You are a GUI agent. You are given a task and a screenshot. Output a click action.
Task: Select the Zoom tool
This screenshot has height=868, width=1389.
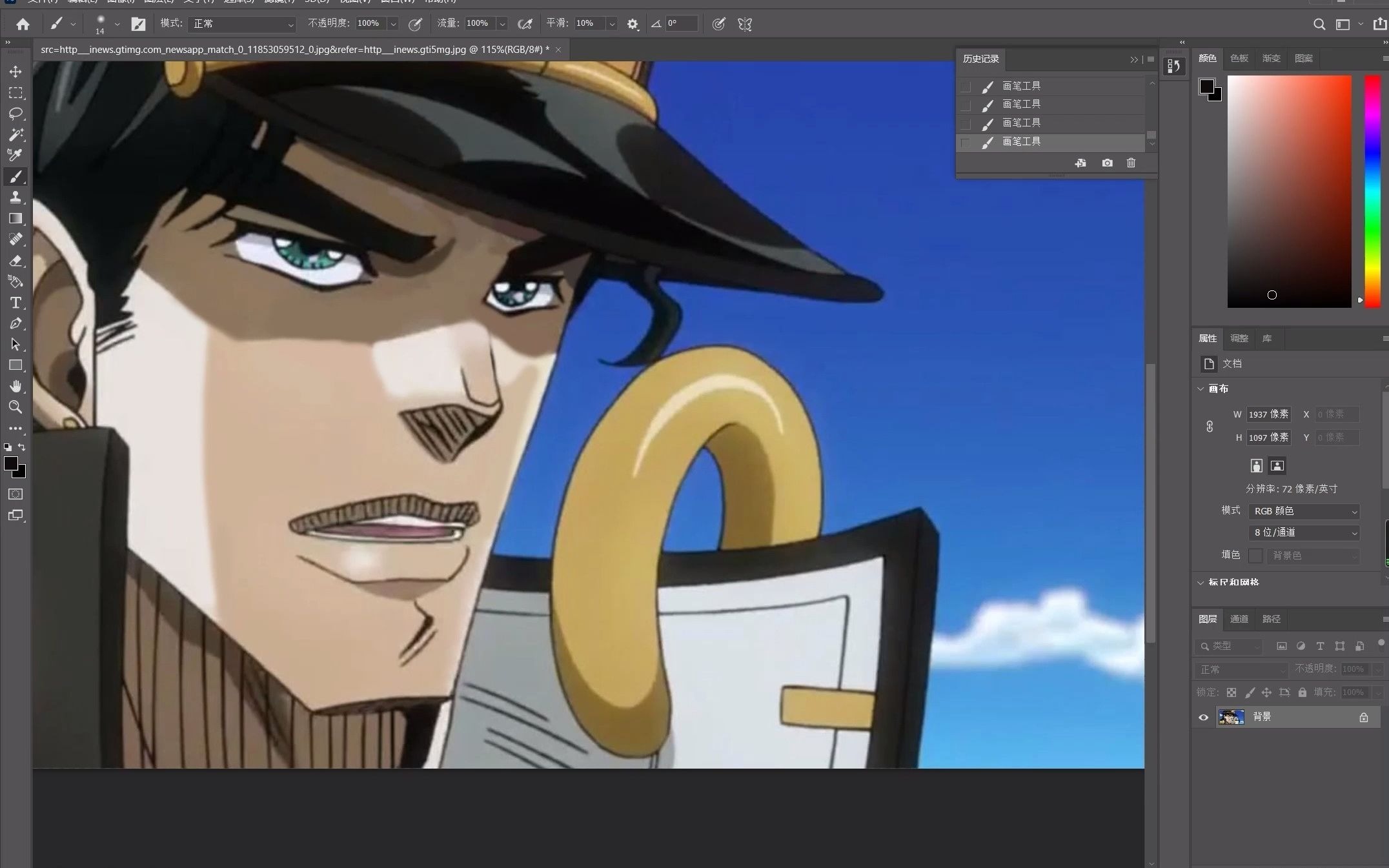(x=15, y=407)
